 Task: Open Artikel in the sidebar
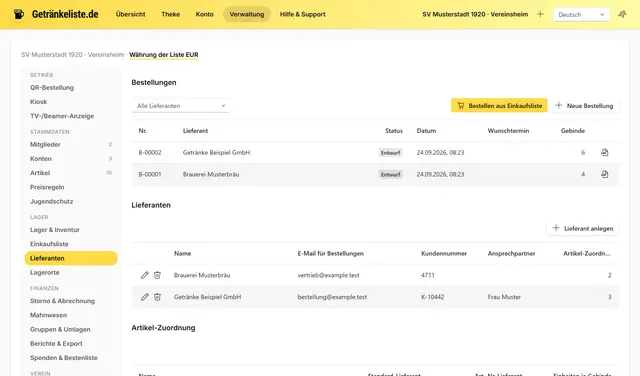[40, 173]
